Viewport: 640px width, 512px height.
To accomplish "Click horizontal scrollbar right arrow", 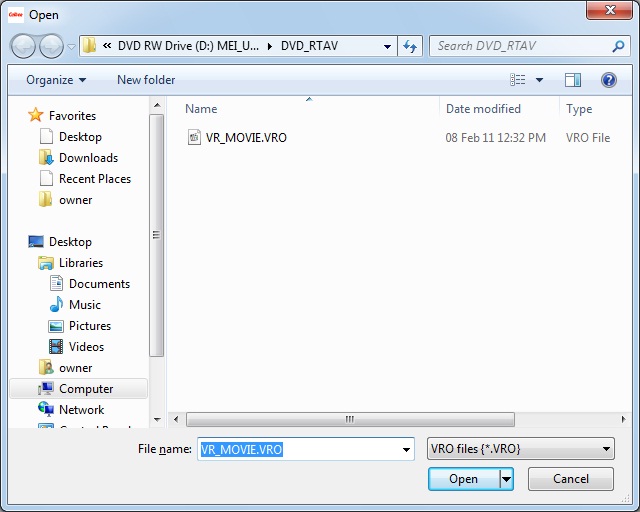I will click(623, 419).
